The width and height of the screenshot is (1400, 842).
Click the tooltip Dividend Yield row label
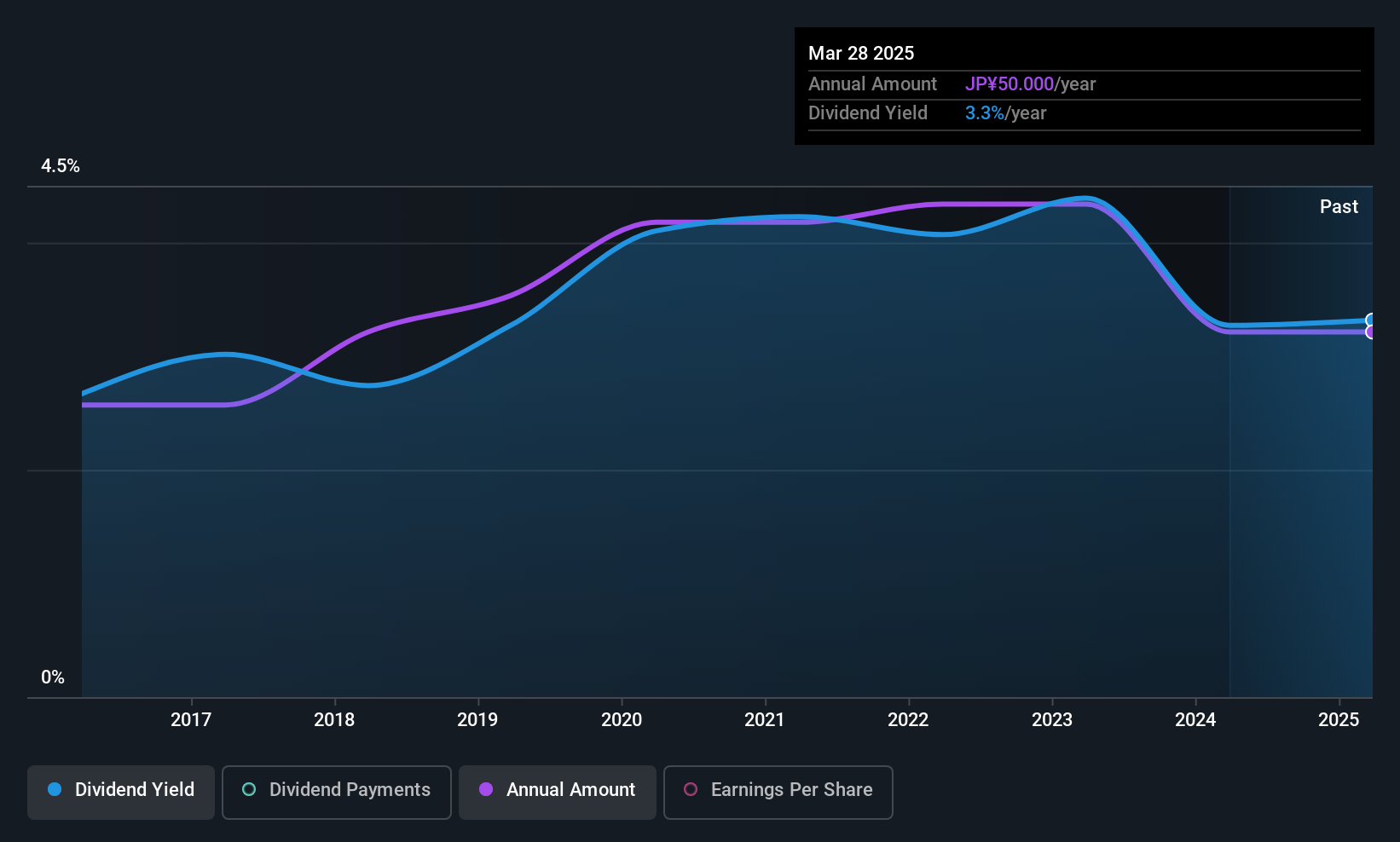tap(868, 113)
